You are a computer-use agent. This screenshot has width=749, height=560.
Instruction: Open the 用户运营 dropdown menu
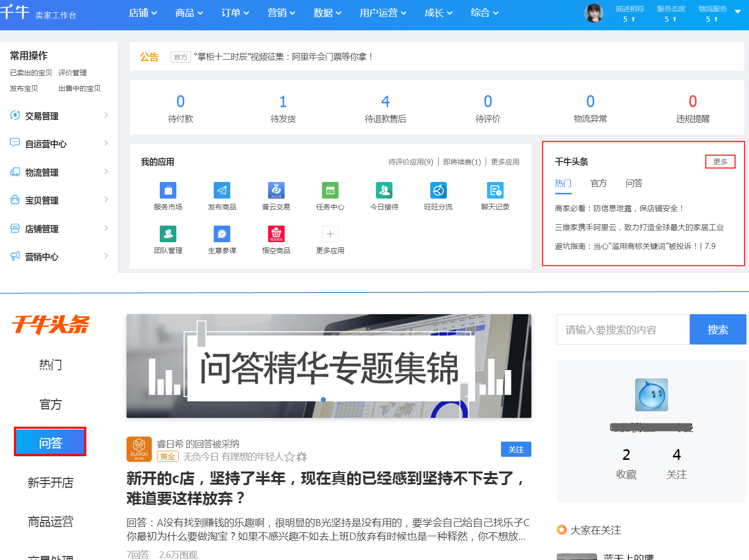coord(383,13)
